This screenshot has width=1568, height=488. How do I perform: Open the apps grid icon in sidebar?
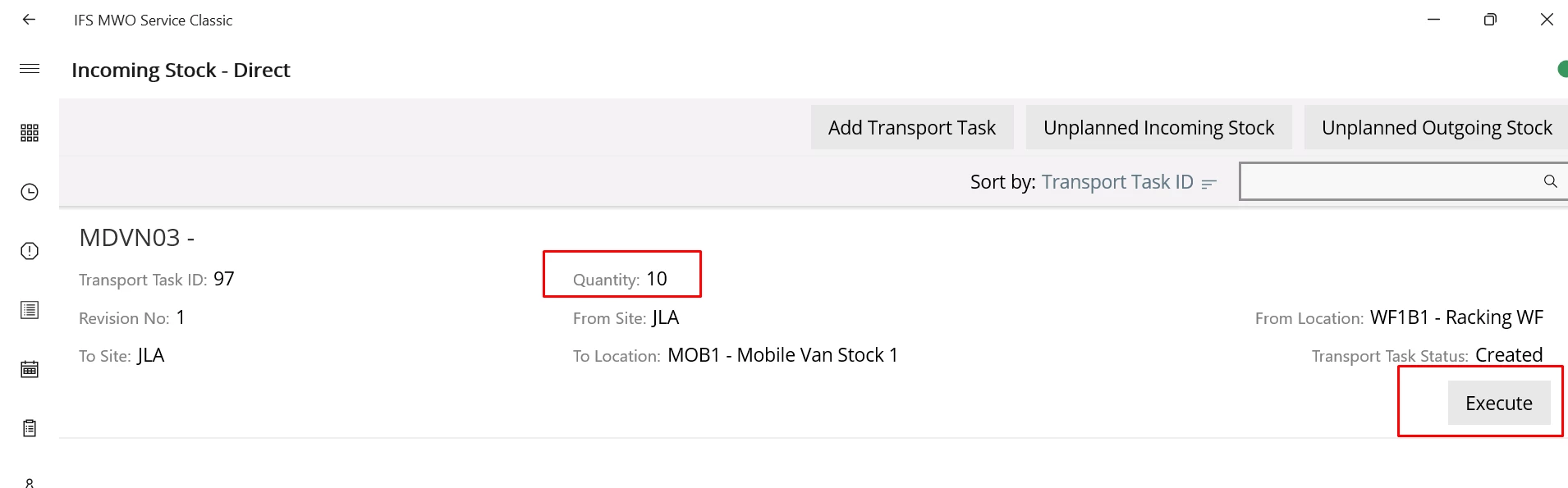(x=30, y=133)
